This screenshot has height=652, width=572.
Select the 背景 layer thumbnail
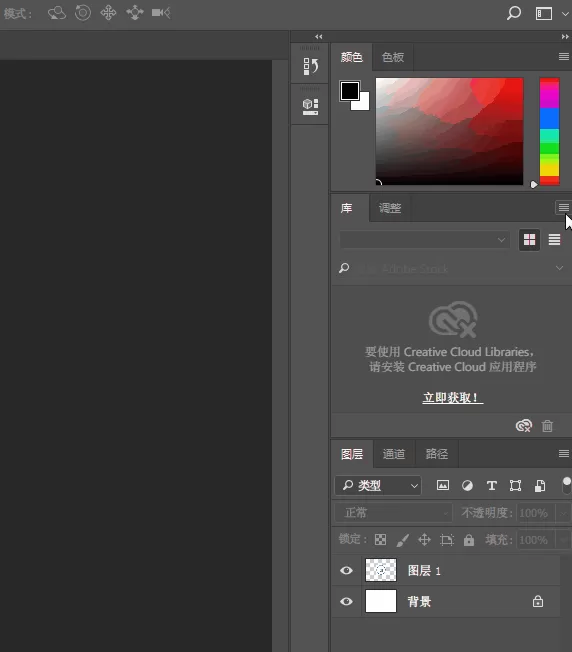(381, 601)
